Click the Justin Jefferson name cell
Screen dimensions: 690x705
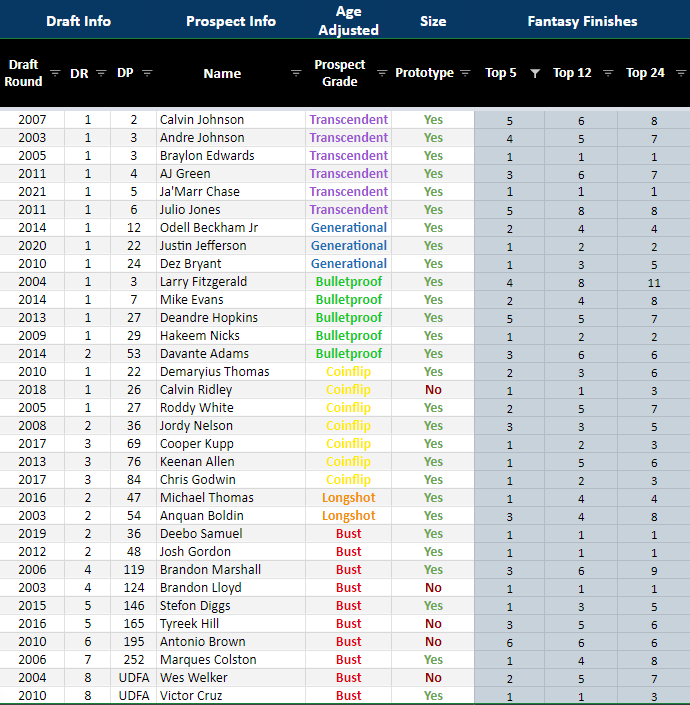coord(231,245)
